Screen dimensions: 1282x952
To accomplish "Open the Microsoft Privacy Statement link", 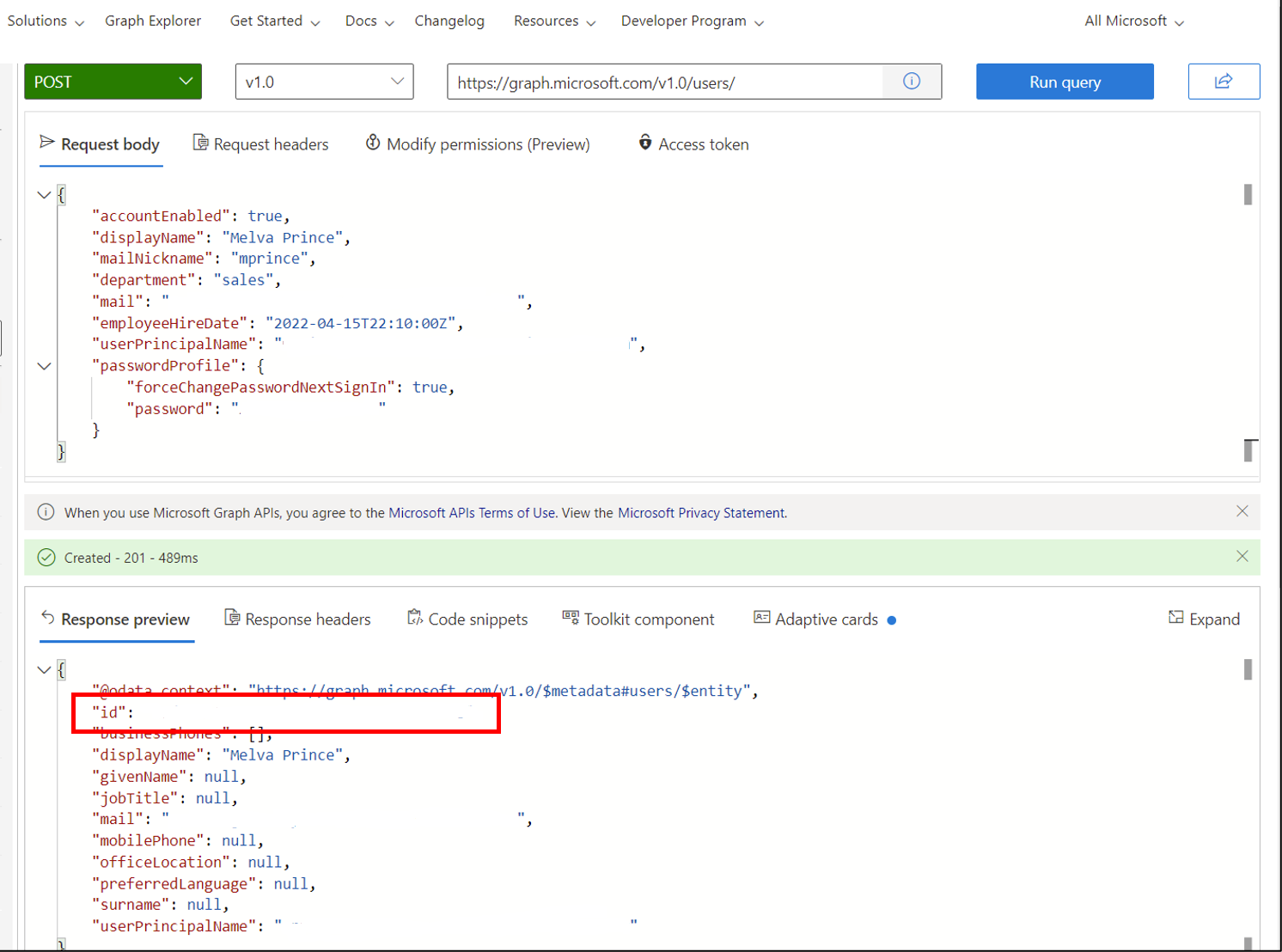I will pyautogui.click(x=701, y=513).
